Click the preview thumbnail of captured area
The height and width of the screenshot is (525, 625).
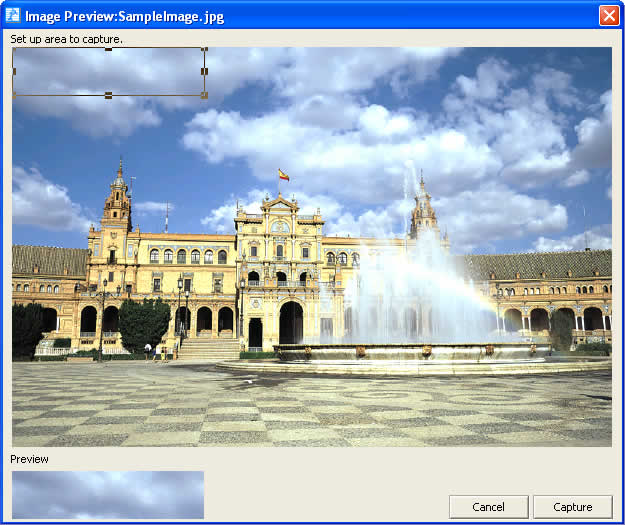coord(108,494)
